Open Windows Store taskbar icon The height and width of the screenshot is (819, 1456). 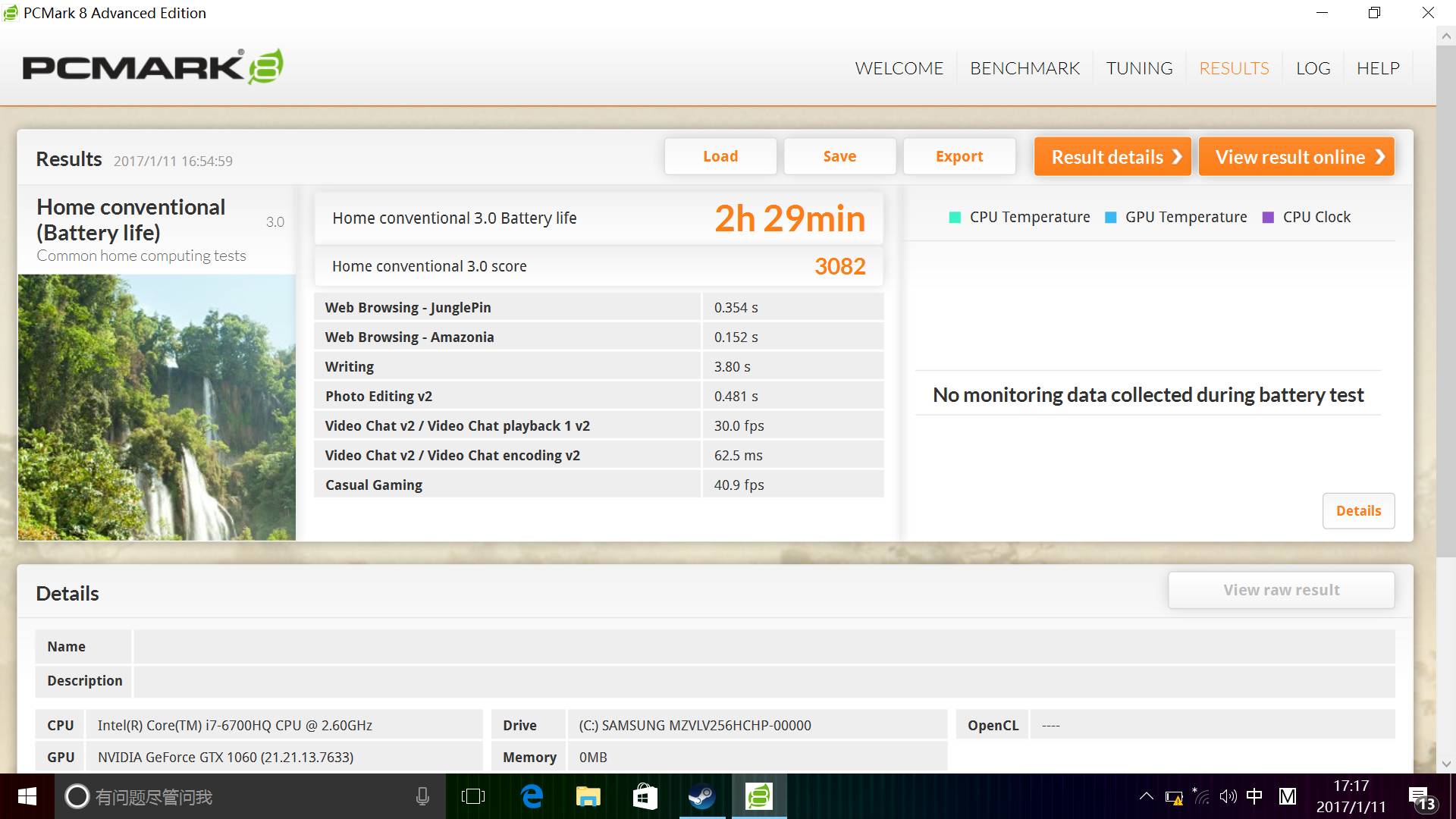pos(645,796)
